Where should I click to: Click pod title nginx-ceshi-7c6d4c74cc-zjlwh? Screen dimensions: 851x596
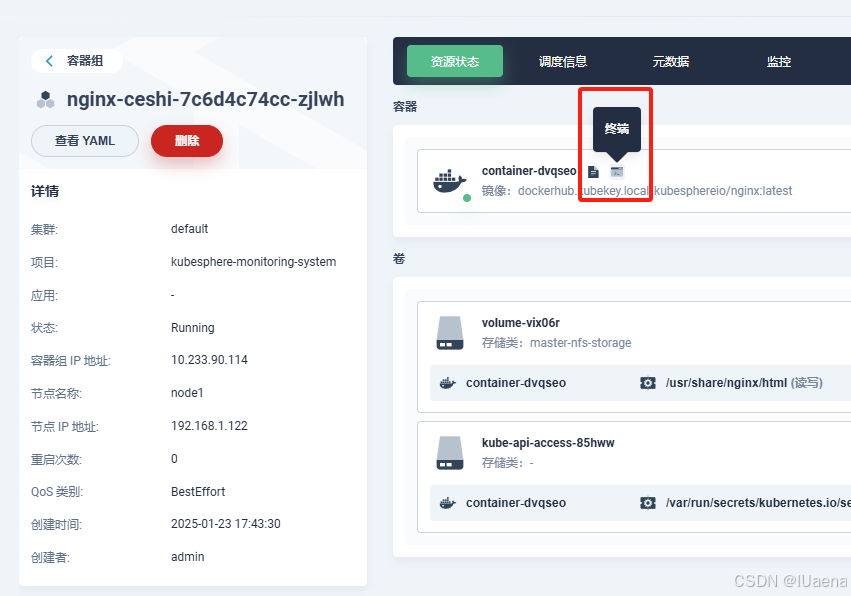[x=206, y=99]
